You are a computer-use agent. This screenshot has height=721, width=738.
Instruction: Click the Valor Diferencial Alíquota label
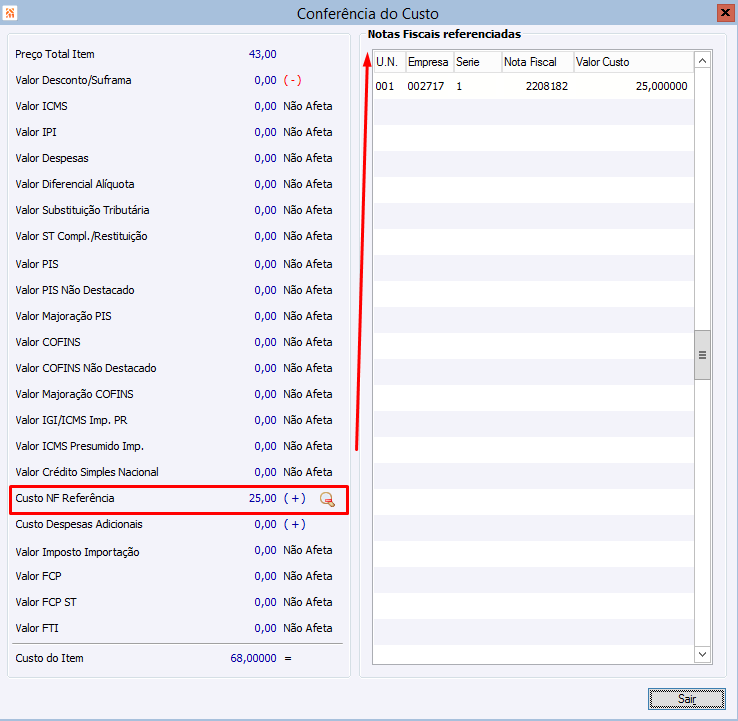click(x=75, y=184)
